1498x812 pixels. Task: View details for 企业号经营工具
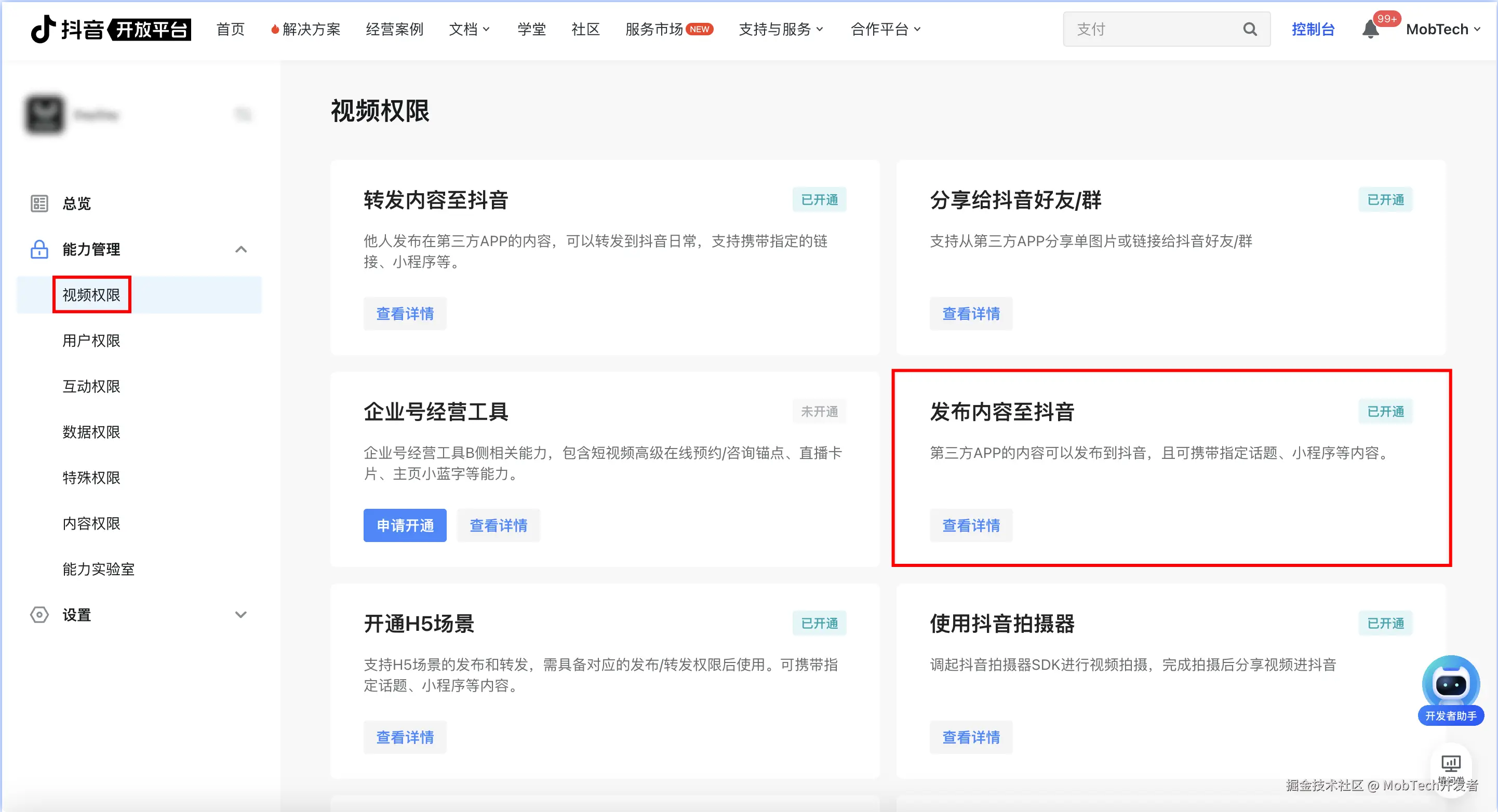pos(498,525)
